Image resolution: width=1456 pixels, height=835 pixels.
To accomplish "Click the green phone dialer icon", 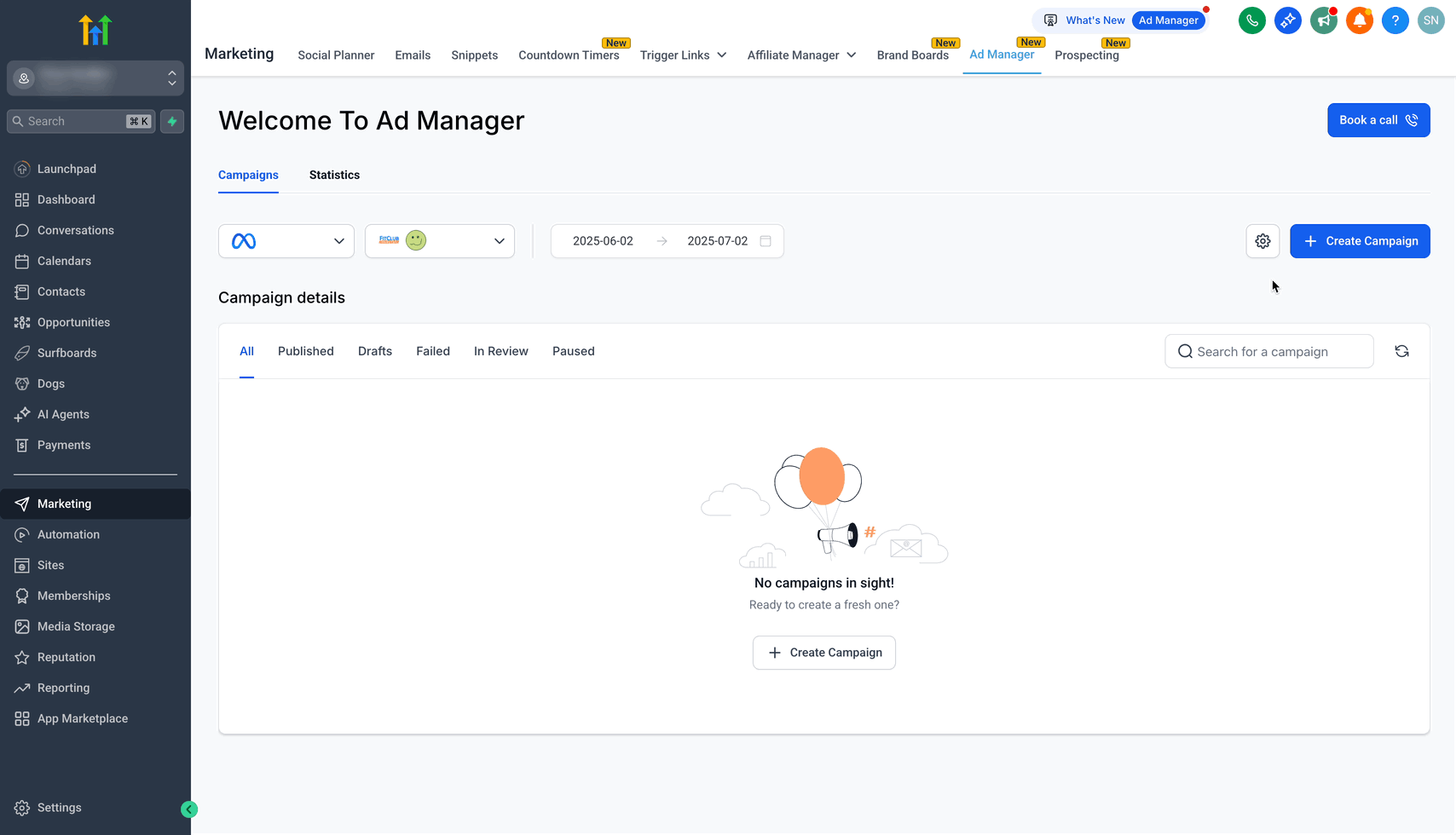I will (x=1251, y=20).
